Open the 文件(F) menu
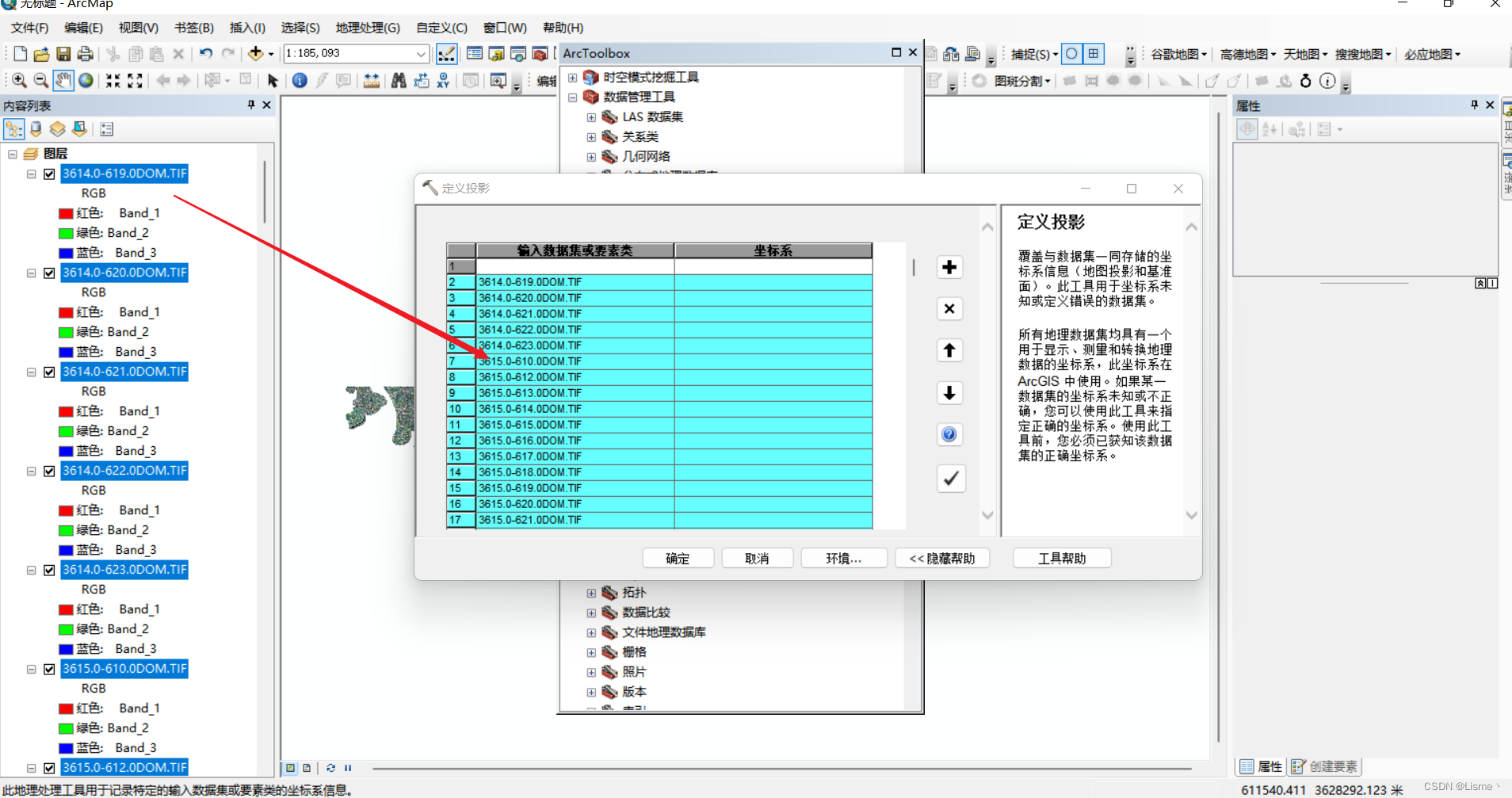1512x798 pixels. click(30, 28)
